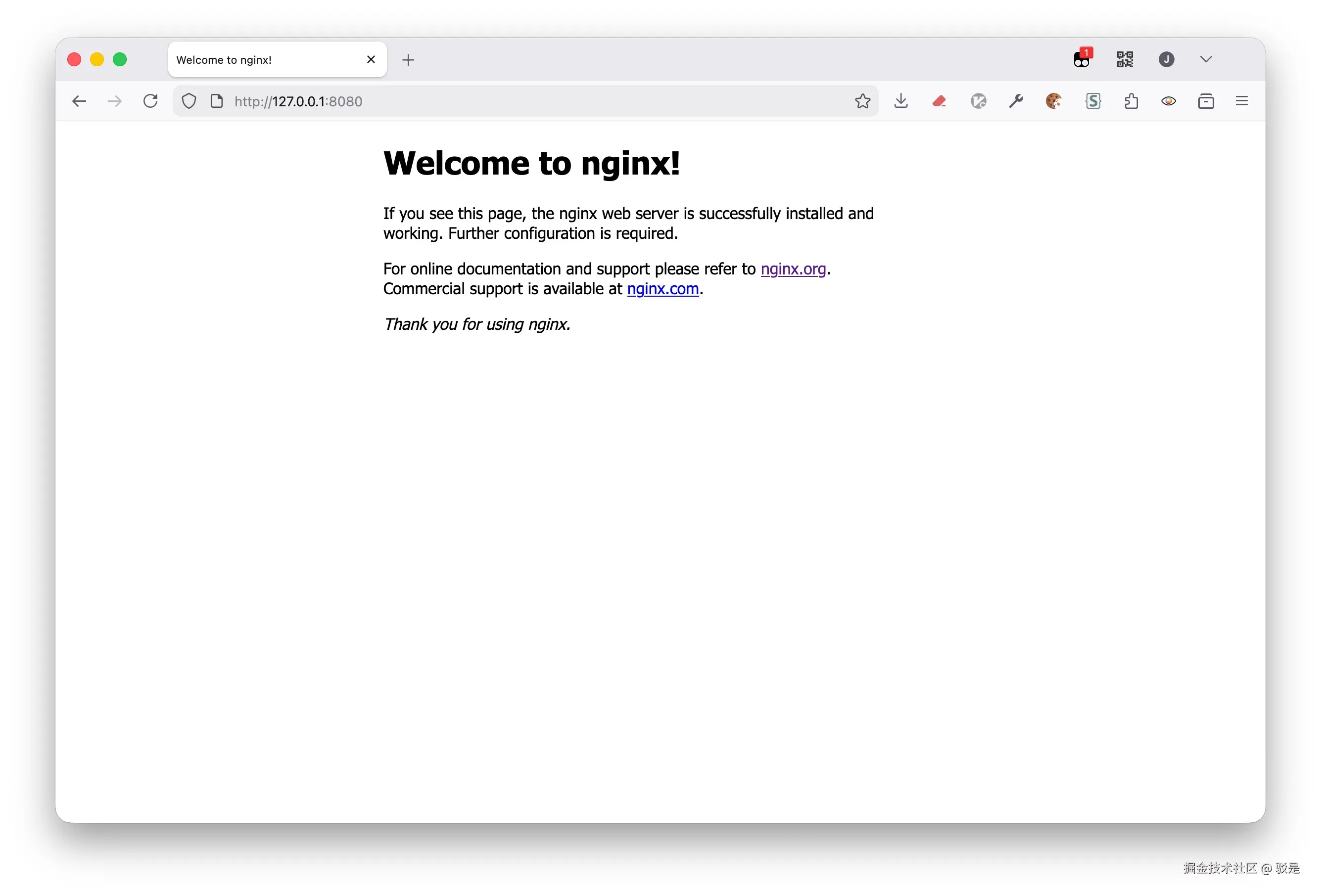Open the QR code generator icon
The width and height of the screenshot is (1321, 896).
click(x=1124, y=59)
